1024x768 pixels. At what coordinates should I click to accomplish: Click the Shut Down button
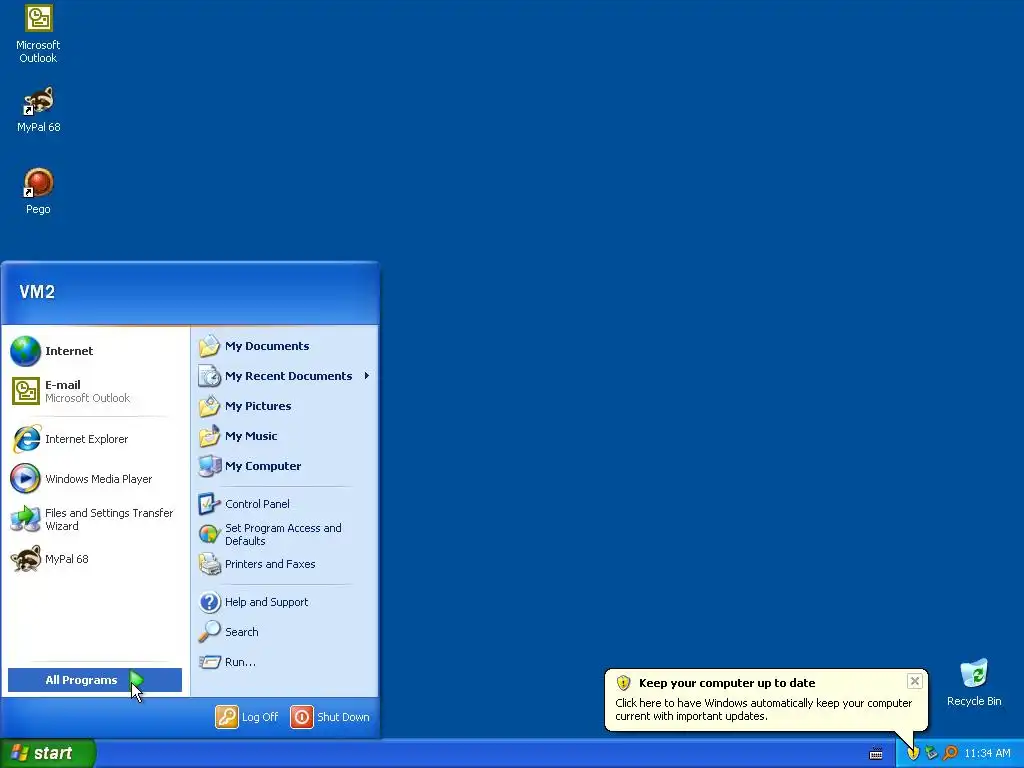330,717
